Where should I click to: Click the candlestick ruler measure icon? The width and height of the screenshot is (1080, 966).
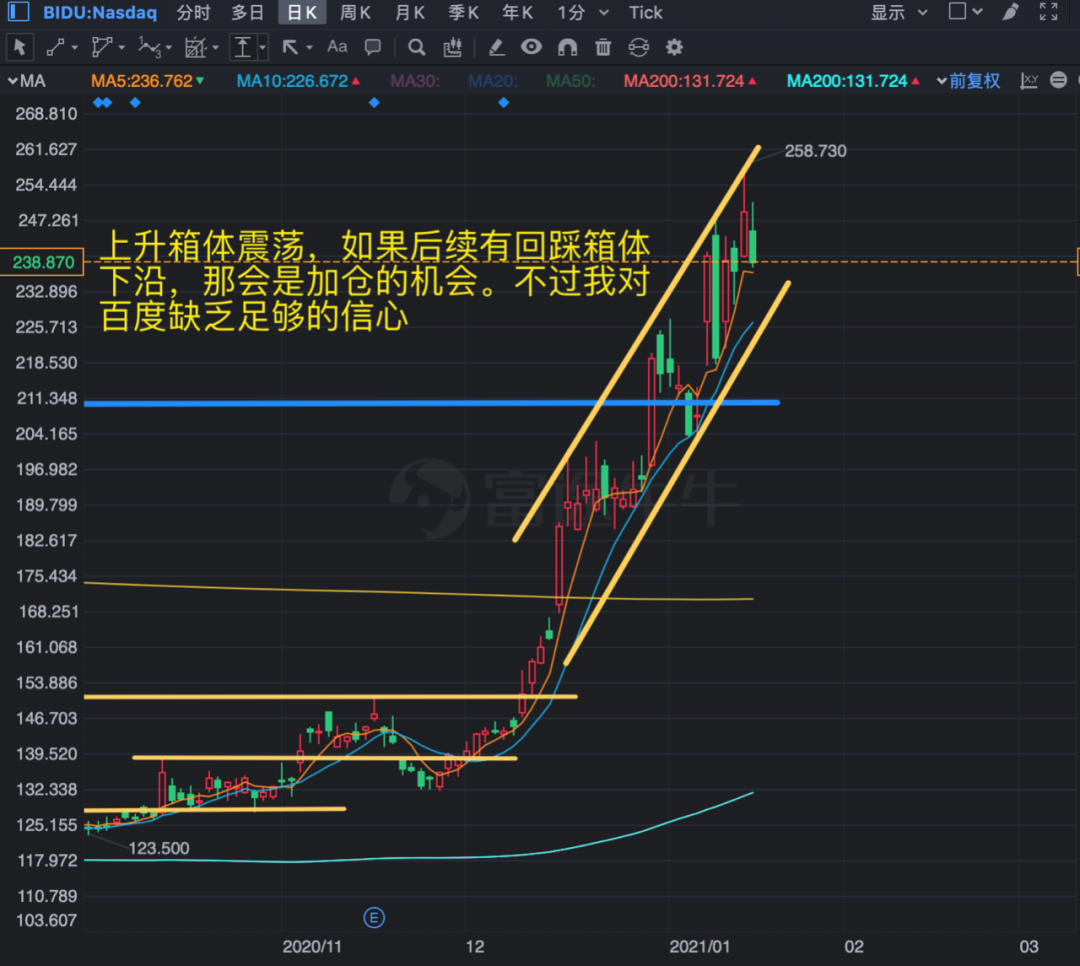453,47
